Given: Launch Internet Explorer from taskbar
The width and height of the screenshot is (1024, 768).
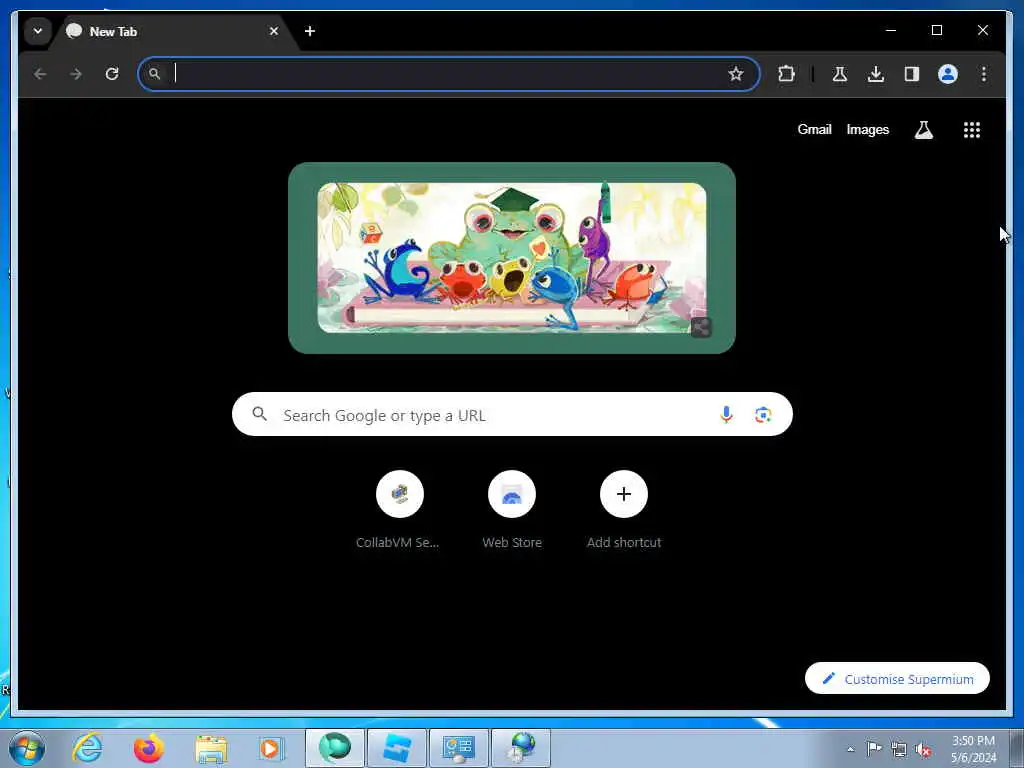Looking at the screenshot, I should tap(88, 748).
